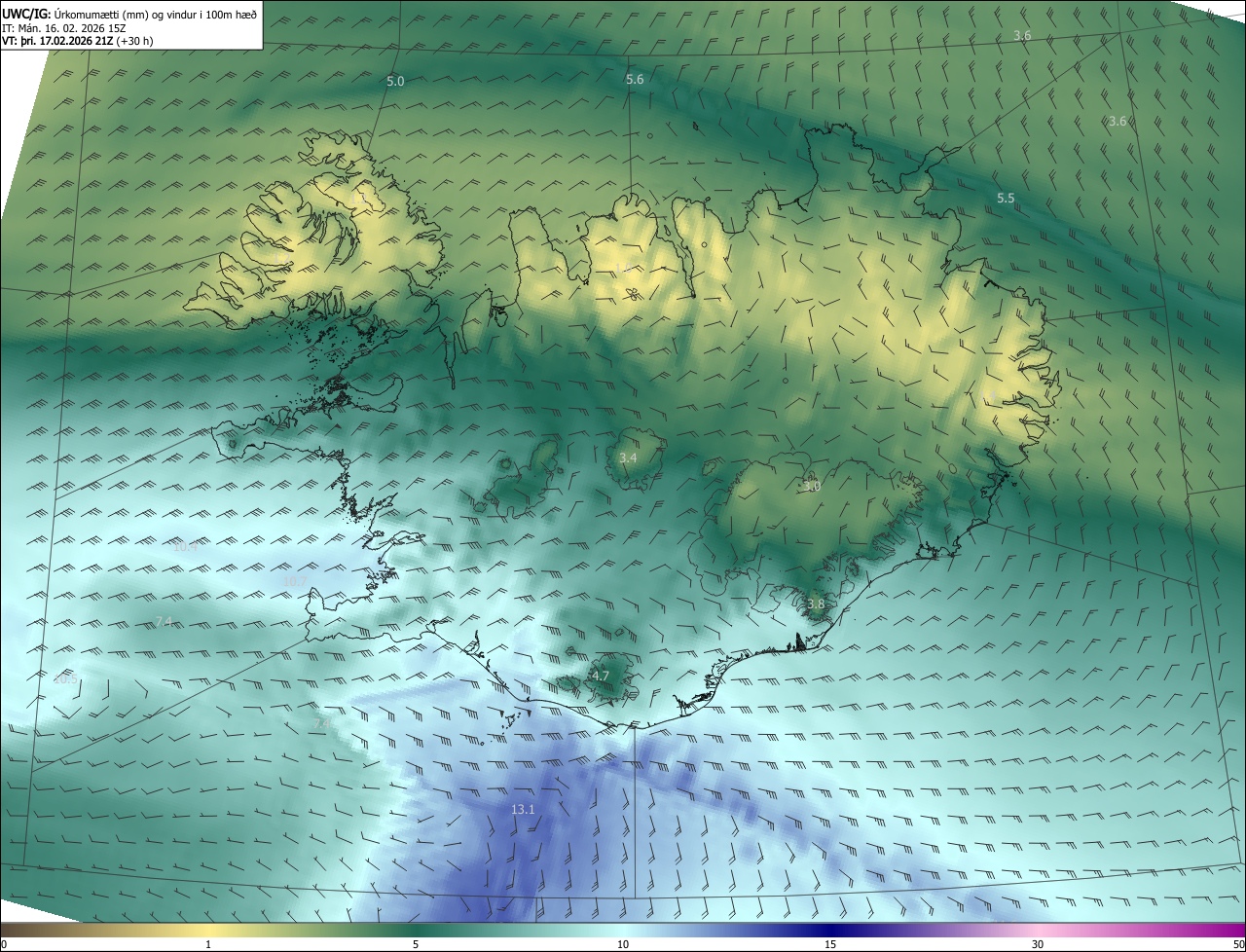The width and height of the screenshot is (1246, 952).
Task: Click the 5.0 precipitation value on the map
Action: (x=395, y=82)
